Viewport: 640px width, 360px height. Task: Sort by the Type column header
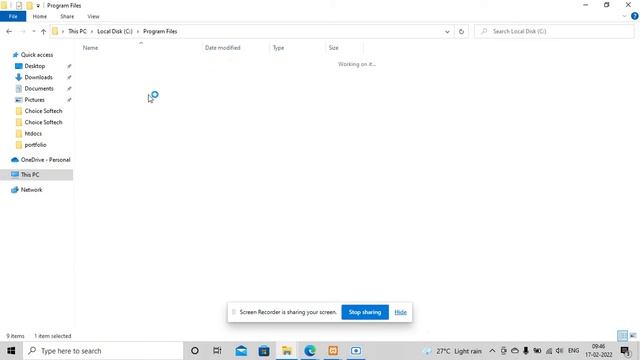[278, 48]
